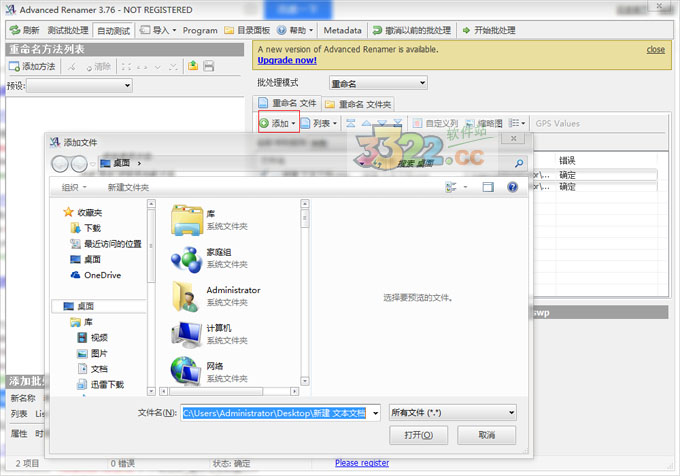Screen dimensions: 680x476
Task: Click the forward arrow in the 添加文件 dialog
Action: 79,164
